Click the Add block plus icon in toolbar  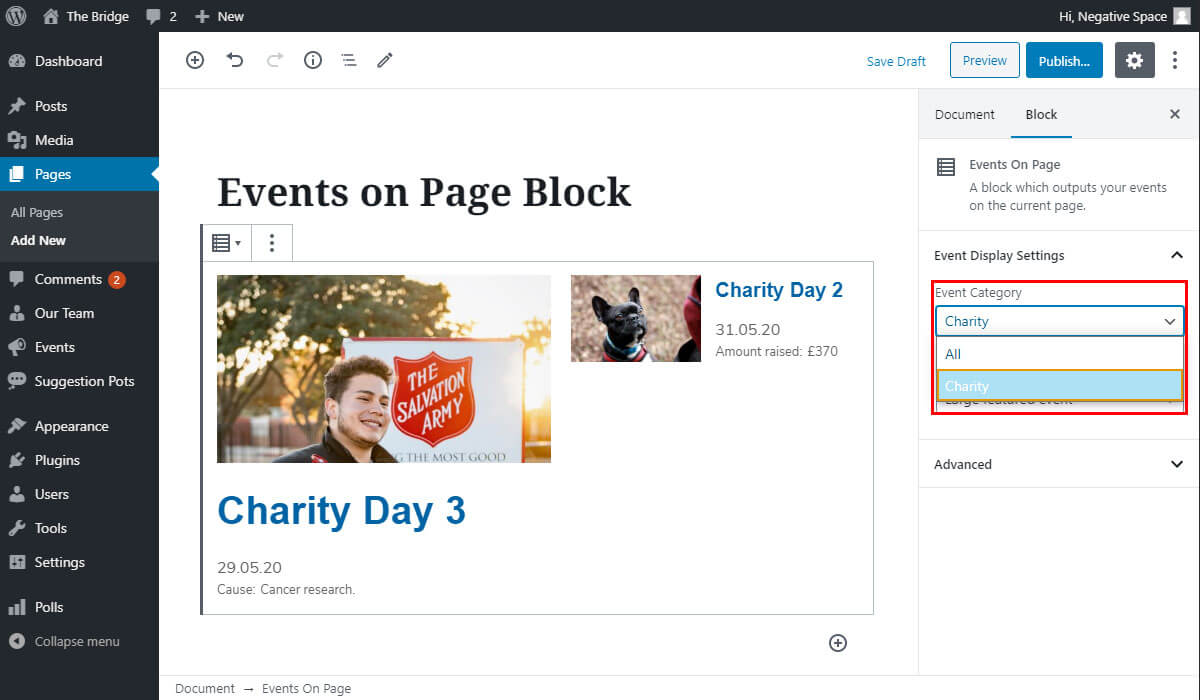click(x=195, y=60)
